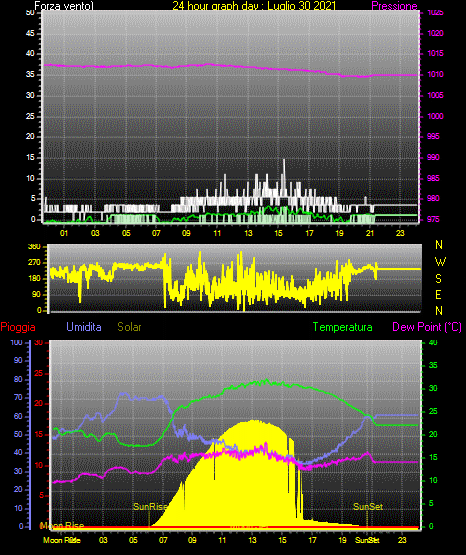Click the Dew Point (°C) legend label
This screenshot has width=466, height=555.
(427, 327)
